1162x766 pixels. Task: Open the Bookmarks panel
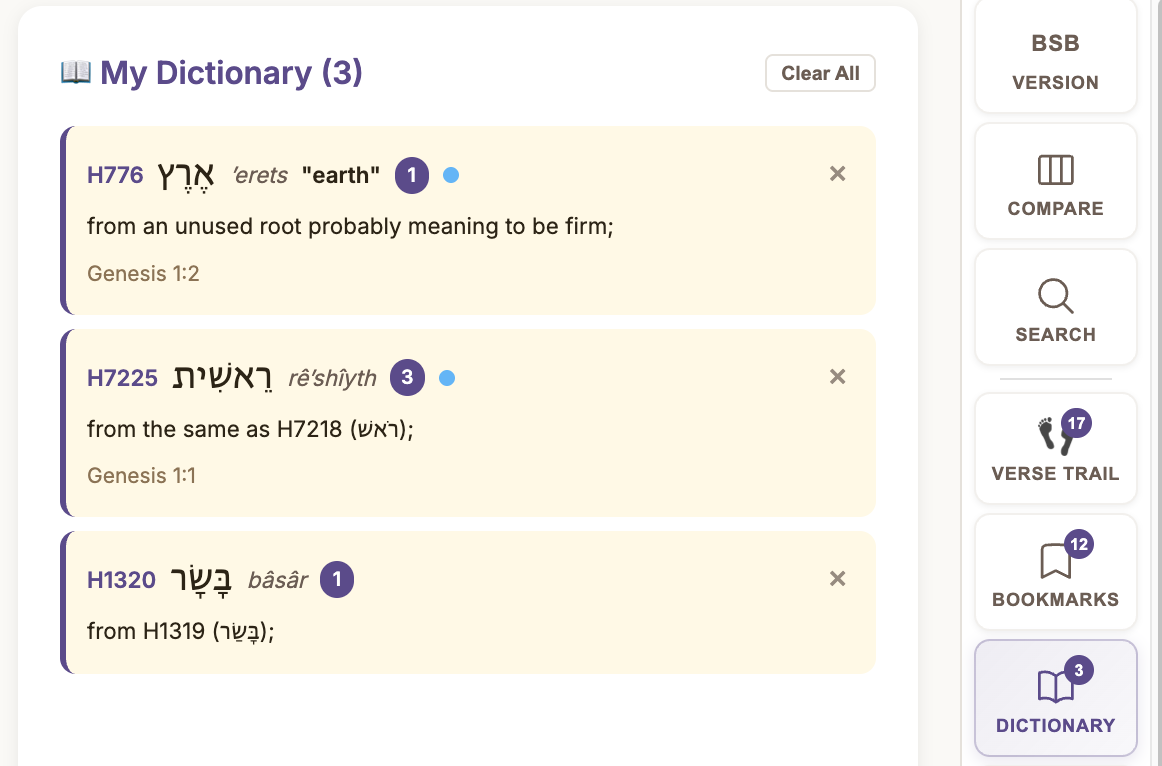(x=1055, y=571)
